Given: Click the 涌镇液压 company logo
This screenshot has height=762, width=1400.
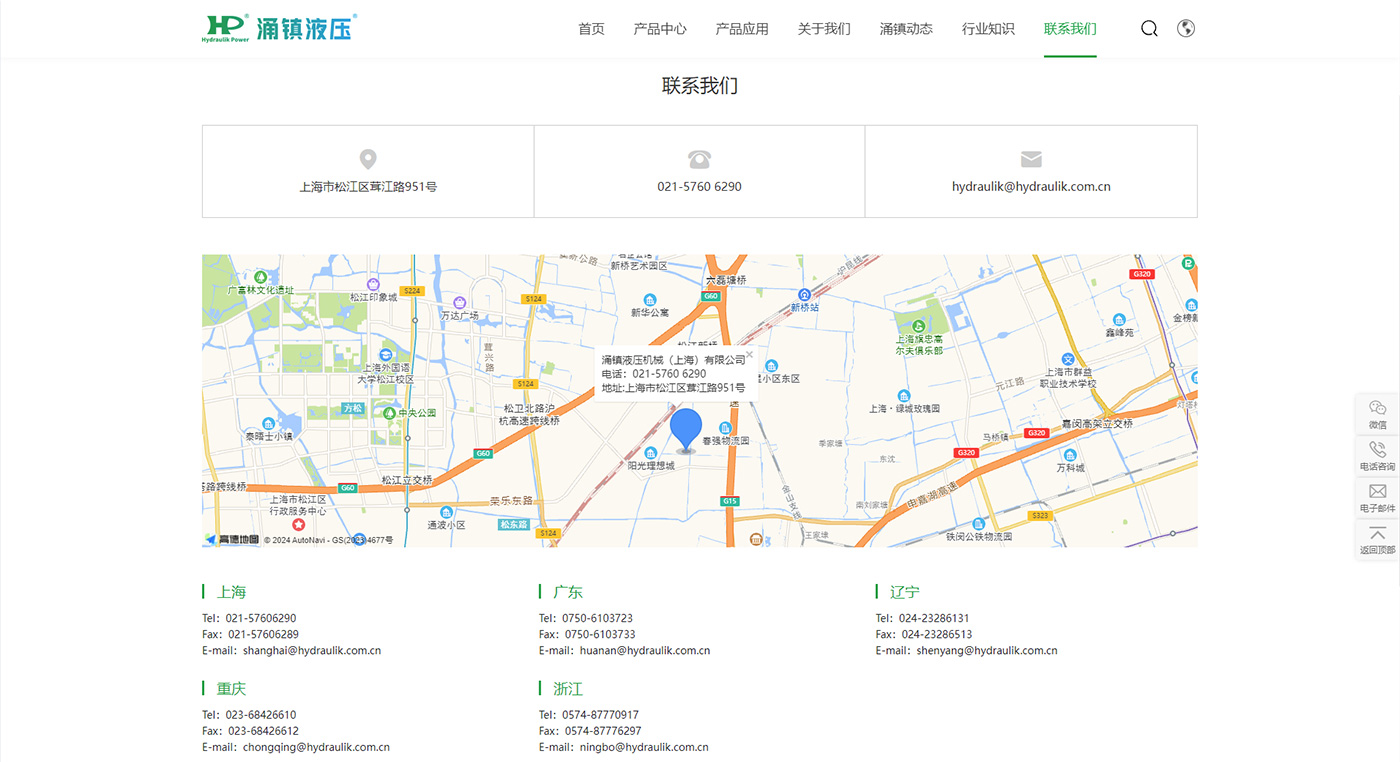Looking at the screenshot, I should [279, 28].
